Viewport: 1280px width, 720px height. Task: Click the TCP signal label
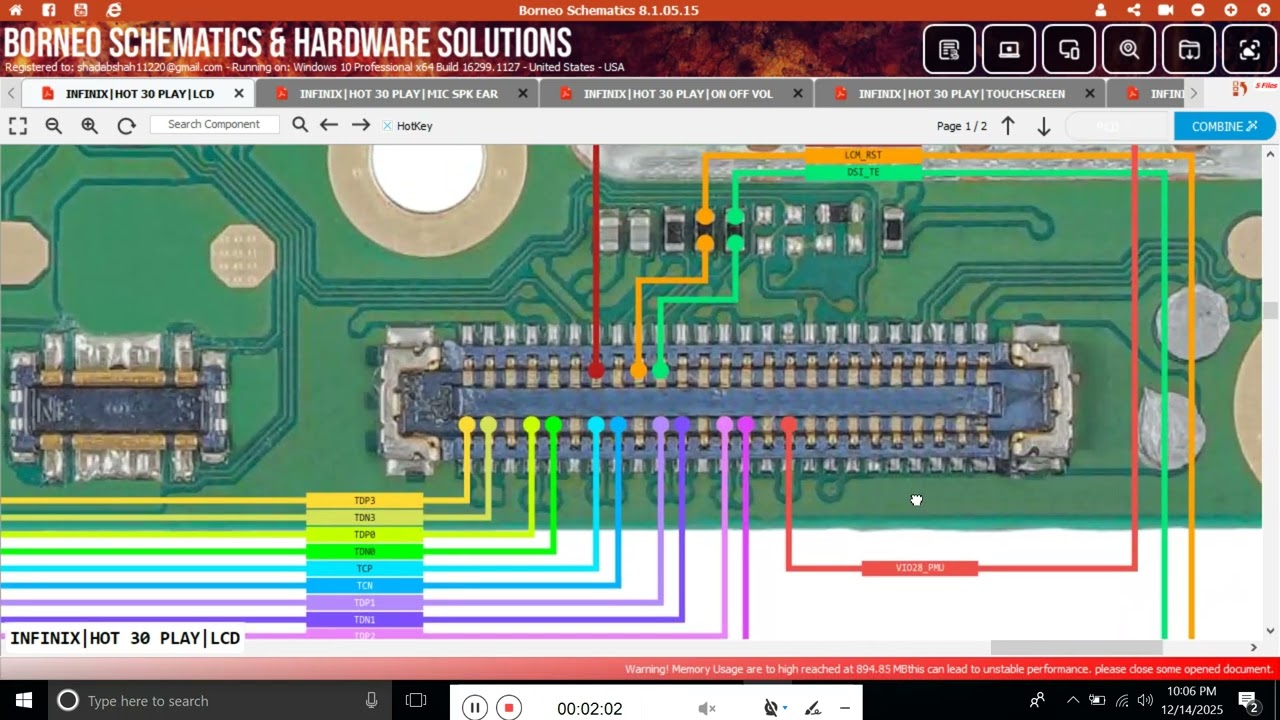point(364,568)
